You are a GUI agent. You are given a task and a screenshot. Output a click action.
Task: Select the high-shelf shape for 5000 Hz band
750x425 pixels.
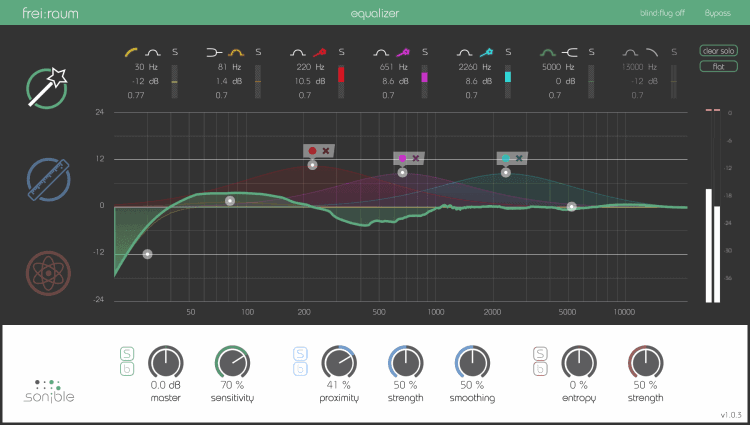570,52
